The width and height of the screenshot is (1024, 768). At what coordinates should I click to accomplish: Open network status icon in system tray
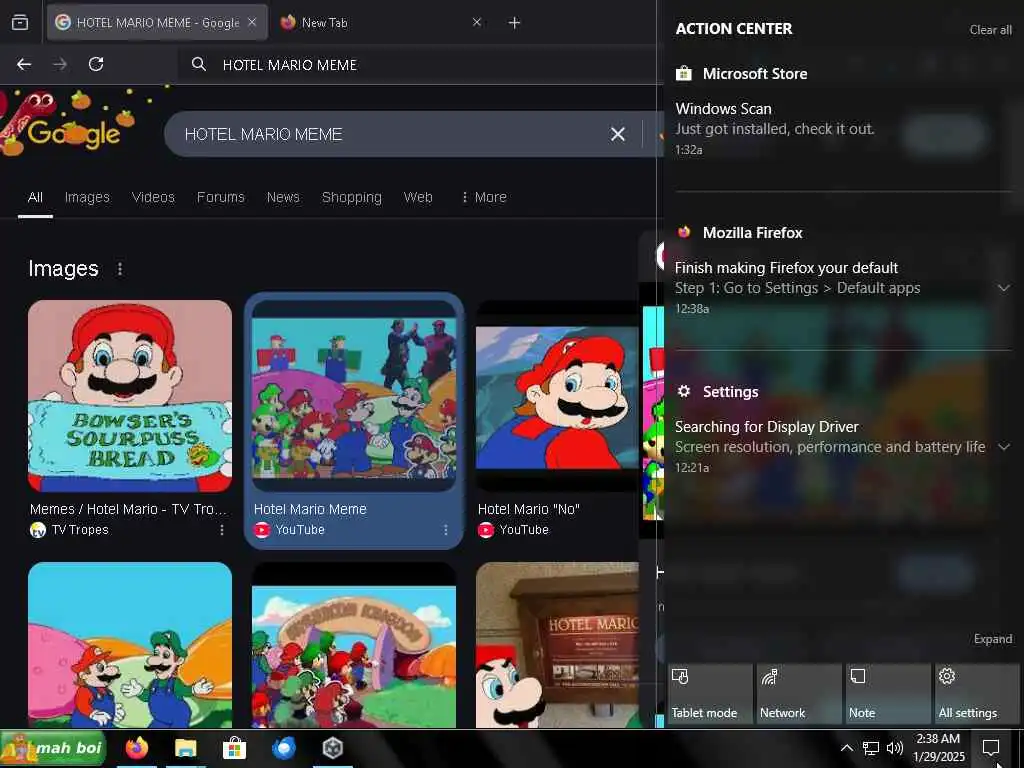[871, 748]
